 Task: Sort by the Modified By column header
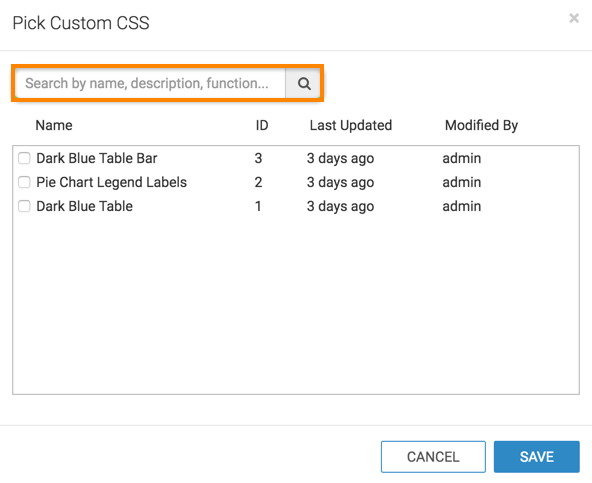(x=481, y=125)
